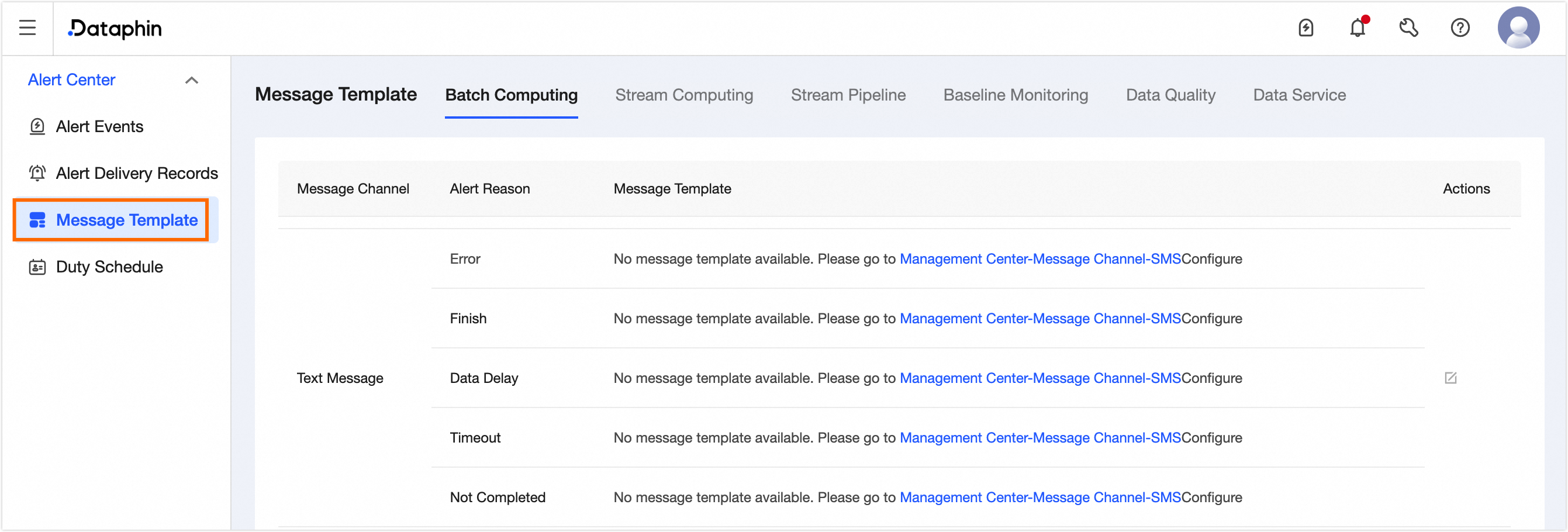The image size is (1568, 532).
Task: Click the Dataphin logo
Action: (x=115, y=29)
